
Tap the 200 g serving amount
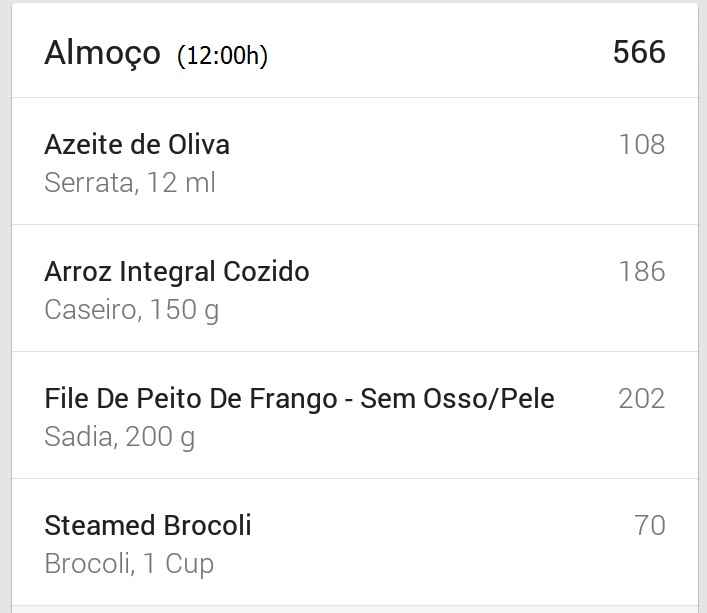click(x=160, y=437)
